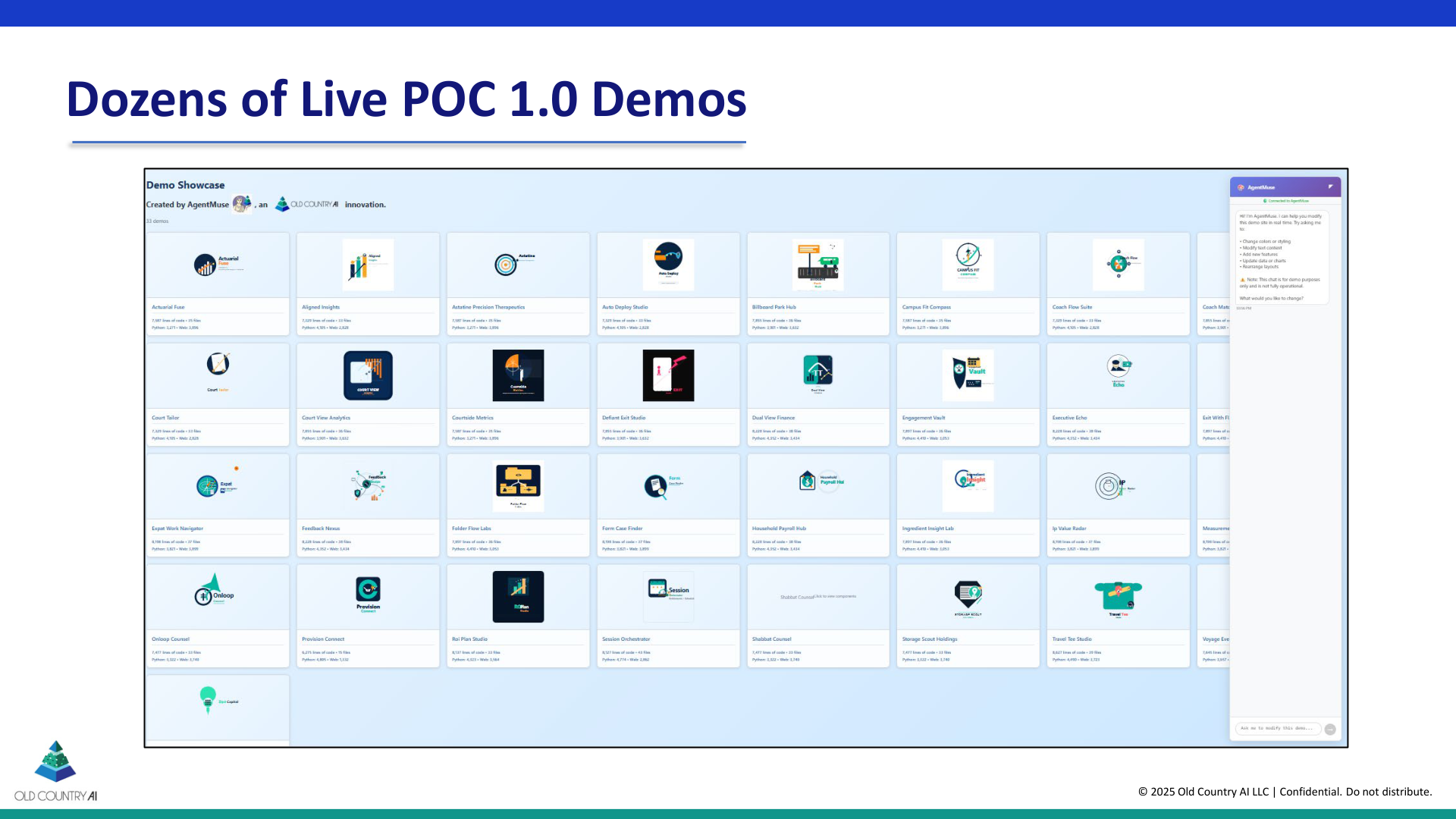Select the Travel Tee green shirt icon
This screenshot has width=1456, height=819.
[1118, 596]
